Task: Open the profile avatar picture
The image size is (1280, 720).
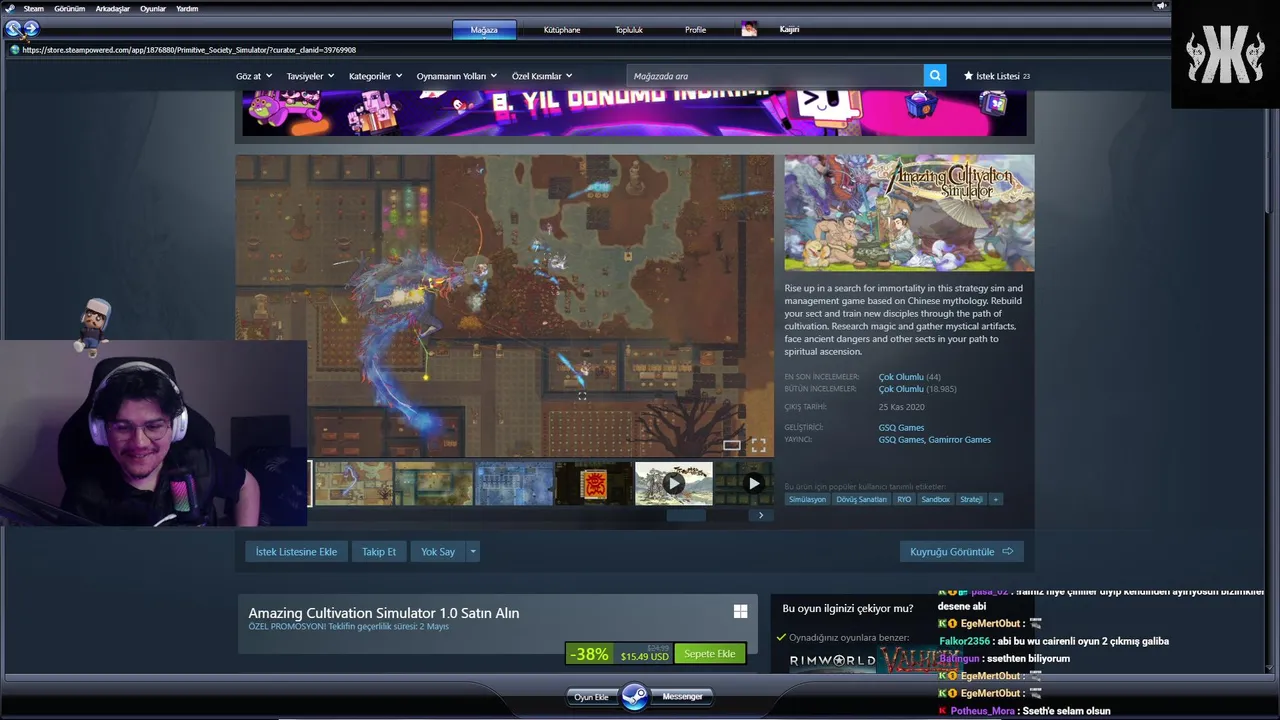Action: click(749, 30)
